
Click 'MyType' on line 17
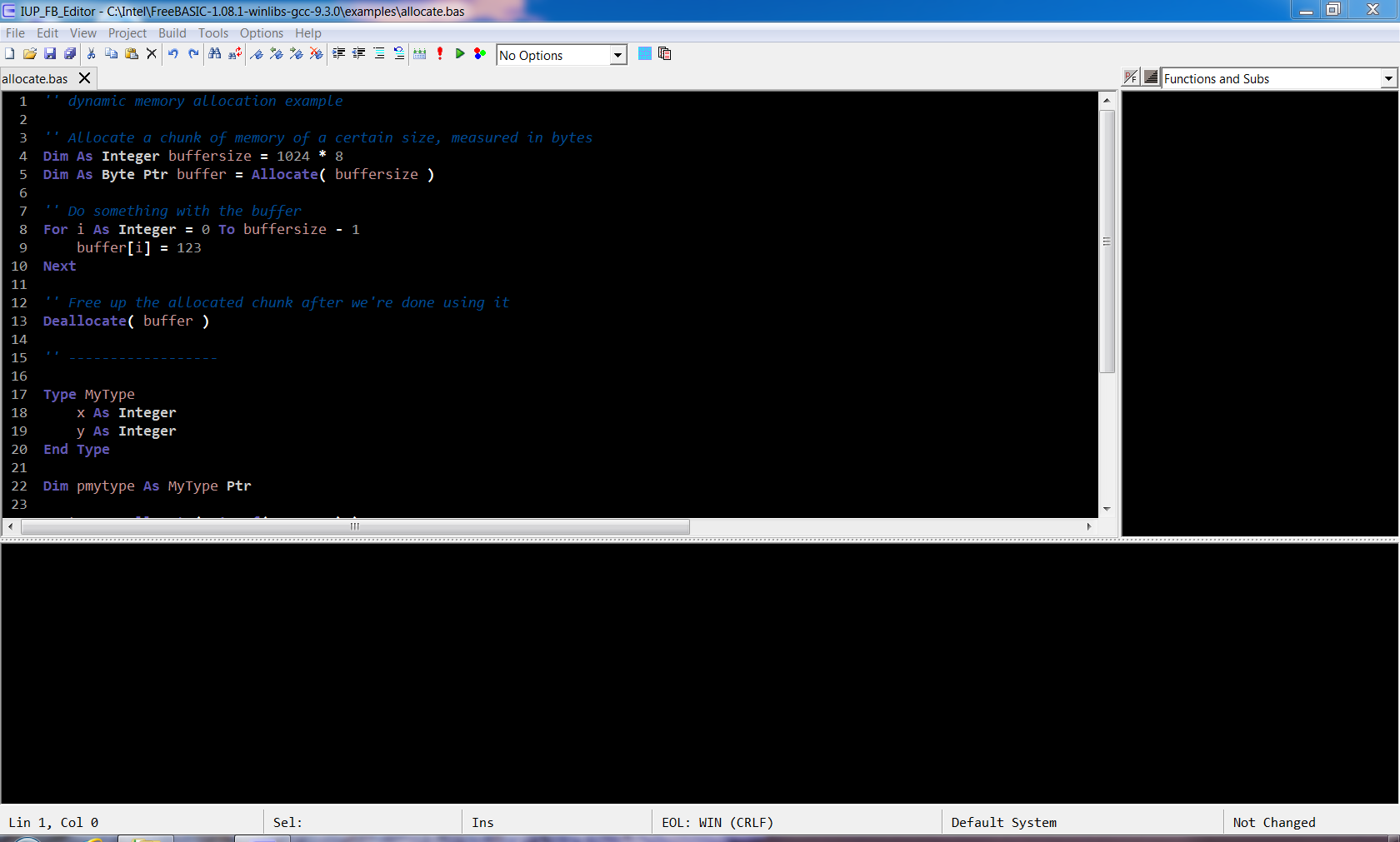(x=109, y=394)
